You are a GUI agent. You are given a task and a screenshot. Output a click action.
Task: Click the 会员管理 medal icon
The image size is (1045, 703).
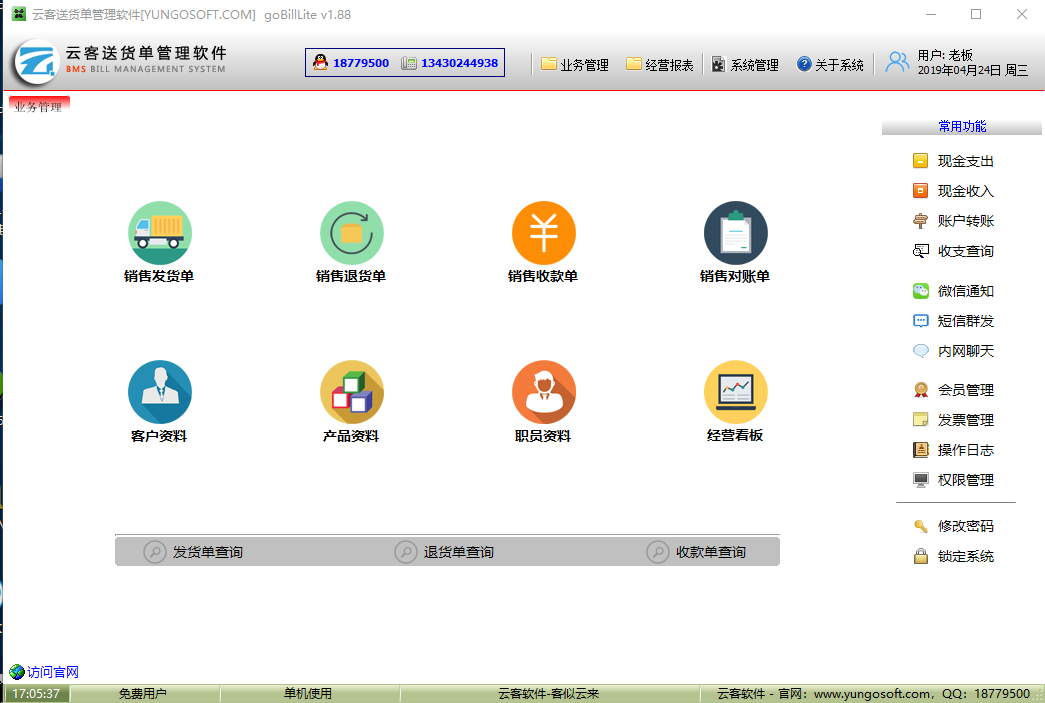pyautogui.click(x=920, y=390)
